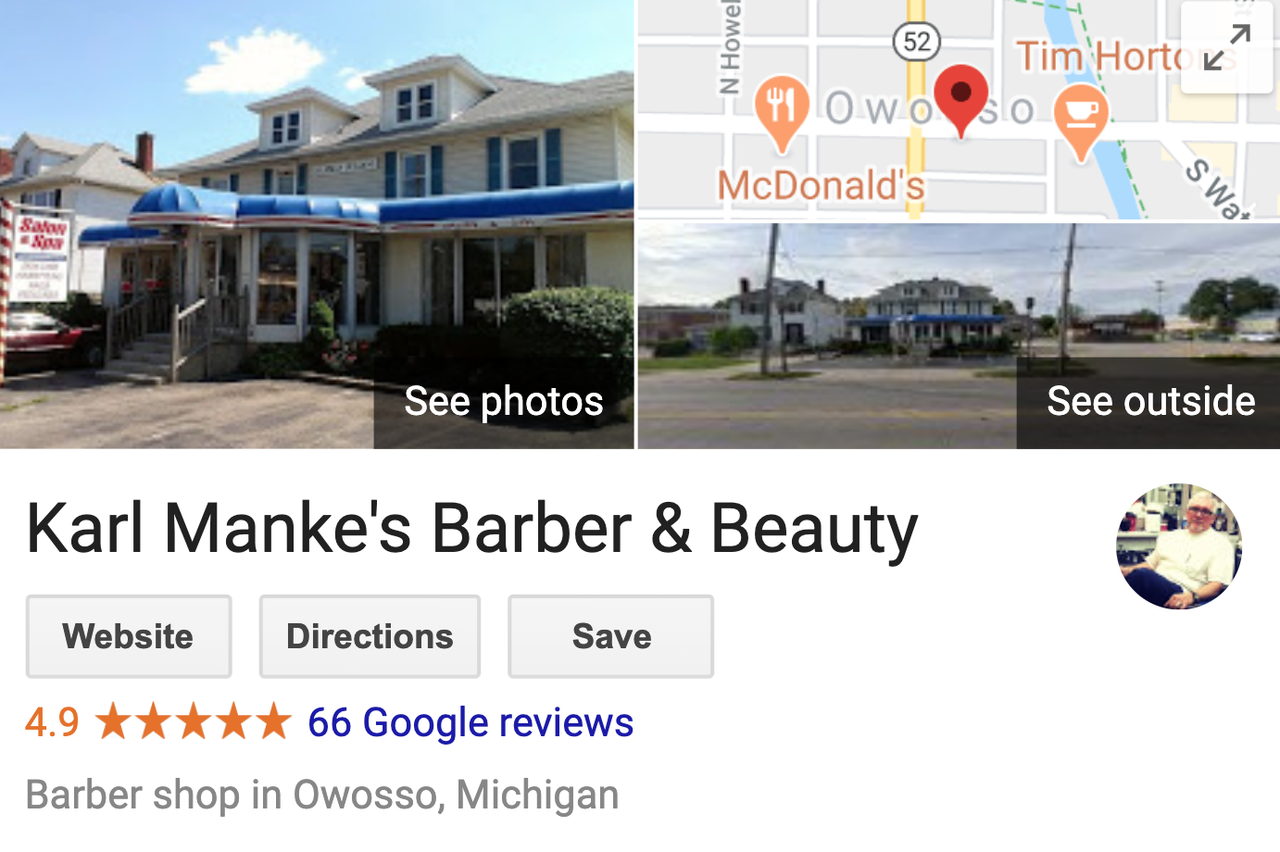Click the Karl Manke's Barber & Beauty title
Image resolution: width=1280 pixels, height=852 pixels.
pyautogui.click(x=472, y=529)
